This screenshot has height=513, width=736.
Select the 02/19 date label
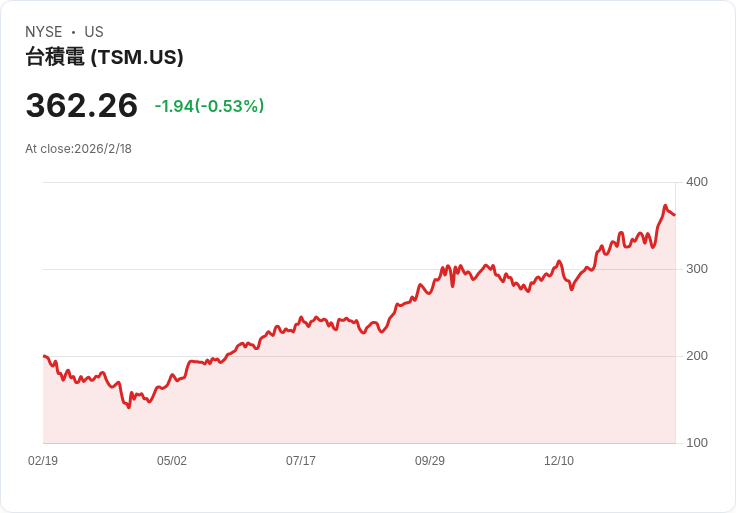(43, 460)
